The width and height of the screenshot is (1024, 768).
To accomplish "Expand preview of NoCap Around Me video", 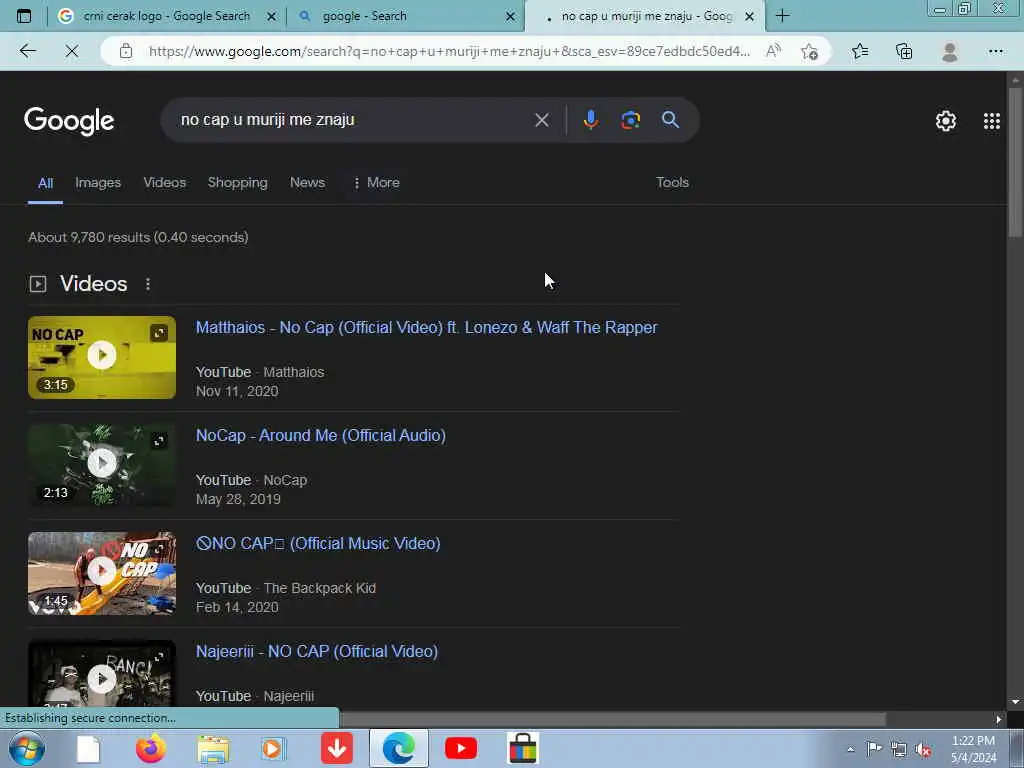I will click(159, 441).
